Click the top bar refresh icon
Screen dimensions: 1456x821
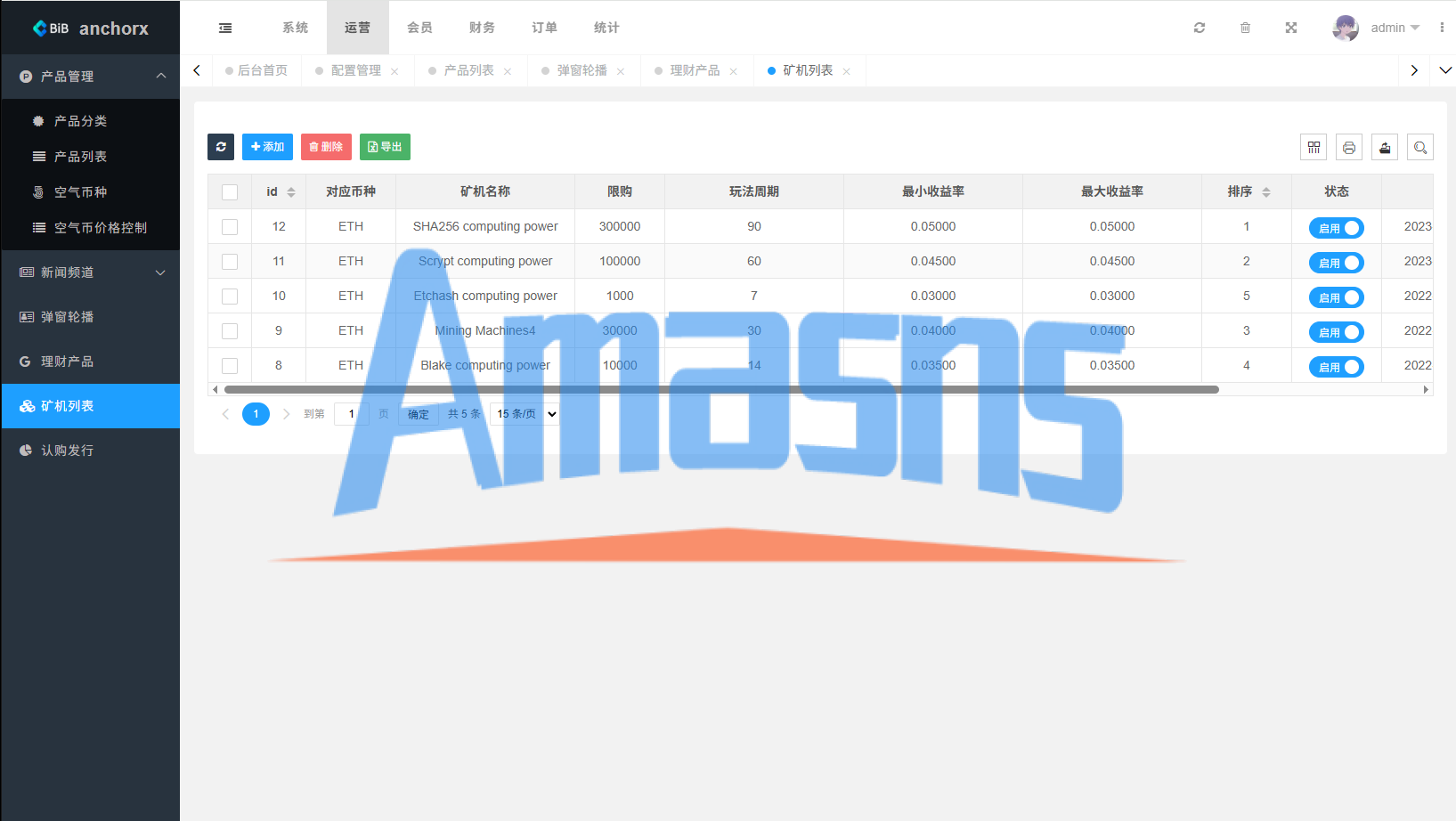1200,28
